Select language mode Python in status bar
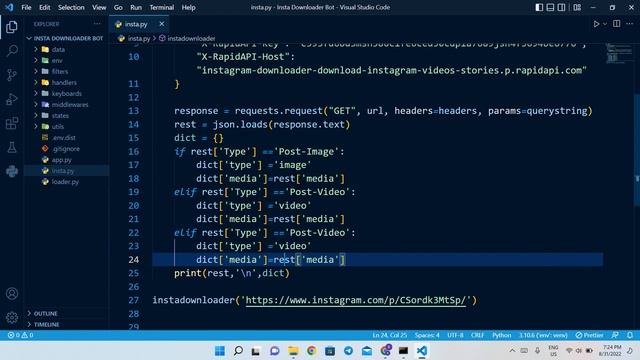 [502, 335]
